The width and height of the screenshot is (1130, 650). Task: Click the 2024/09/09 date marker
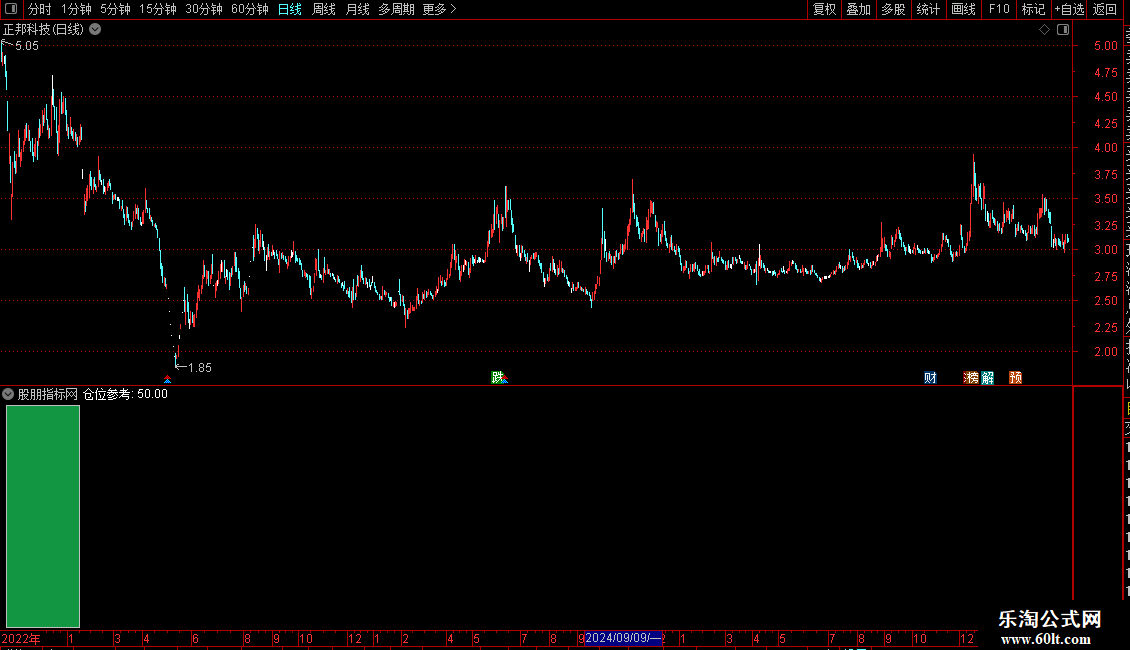623,638
